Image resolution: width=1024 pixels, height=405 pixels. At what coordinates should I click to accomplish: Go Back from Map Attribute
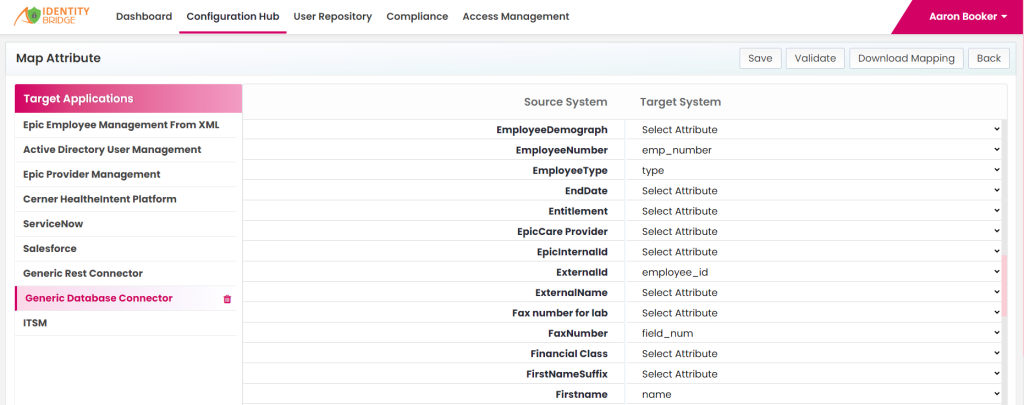(x=989, y=58)
